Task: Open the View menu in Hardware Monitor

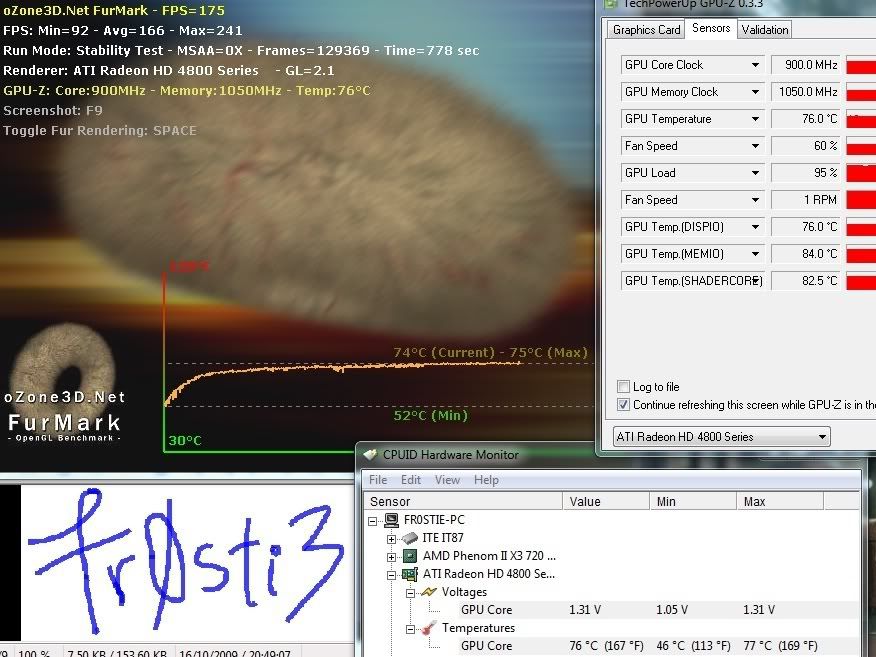Action: [x=447, y=479]
